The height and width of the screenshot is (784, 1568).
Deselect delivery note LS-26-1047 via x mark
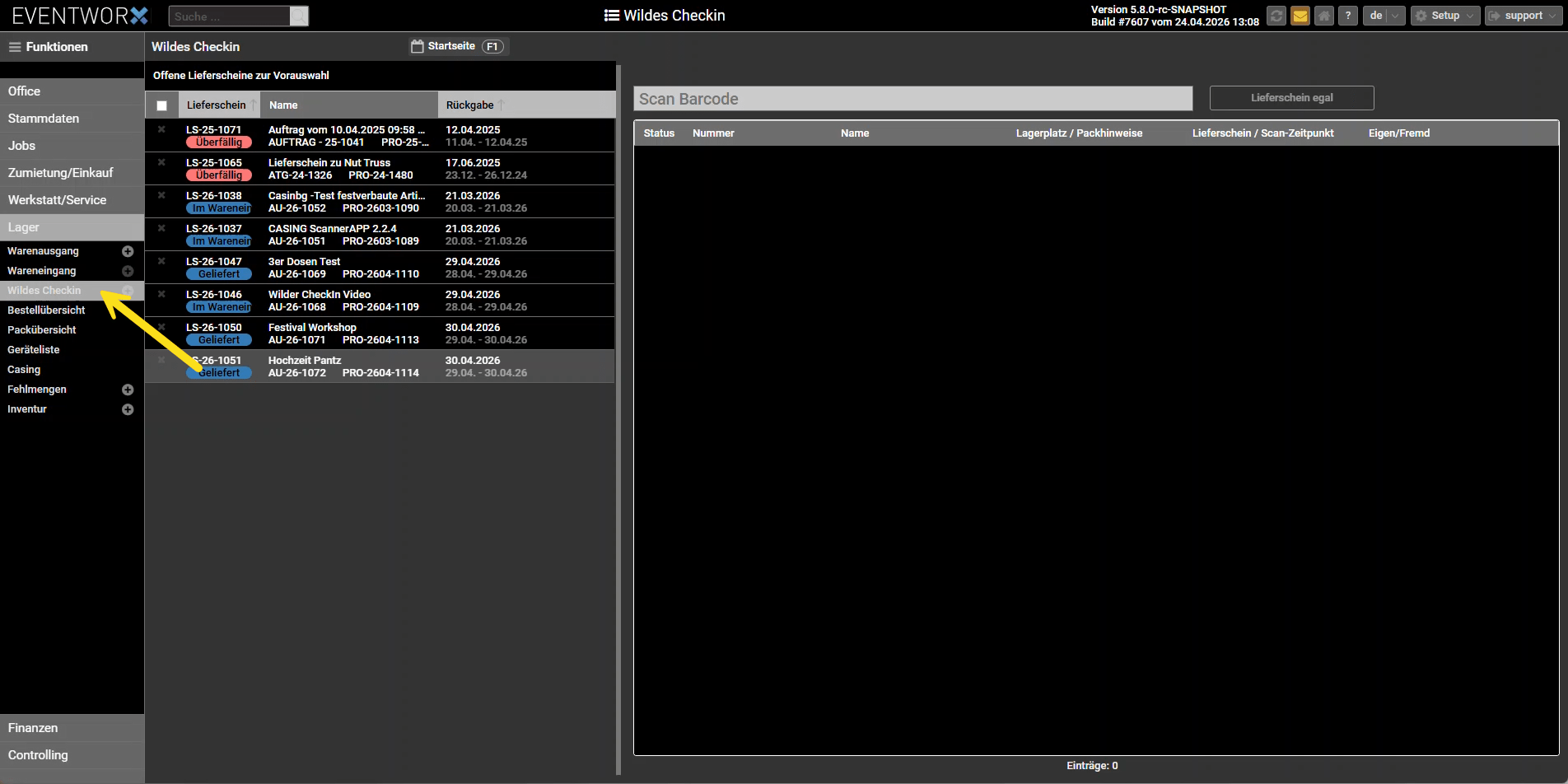pyautogui.click(x=161, y=261)
